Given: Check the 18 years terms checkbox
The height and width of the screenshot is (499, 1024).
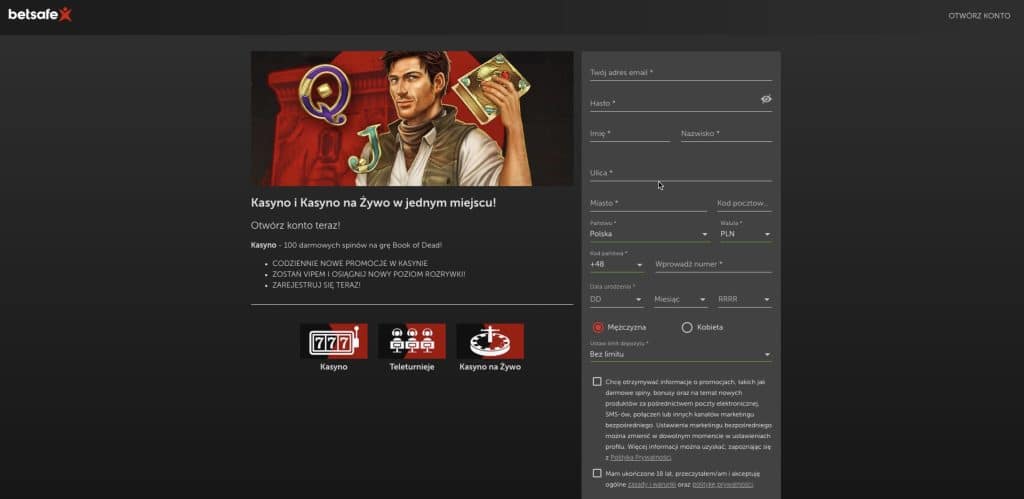Looking at the screenshot, I should point(597,473).
